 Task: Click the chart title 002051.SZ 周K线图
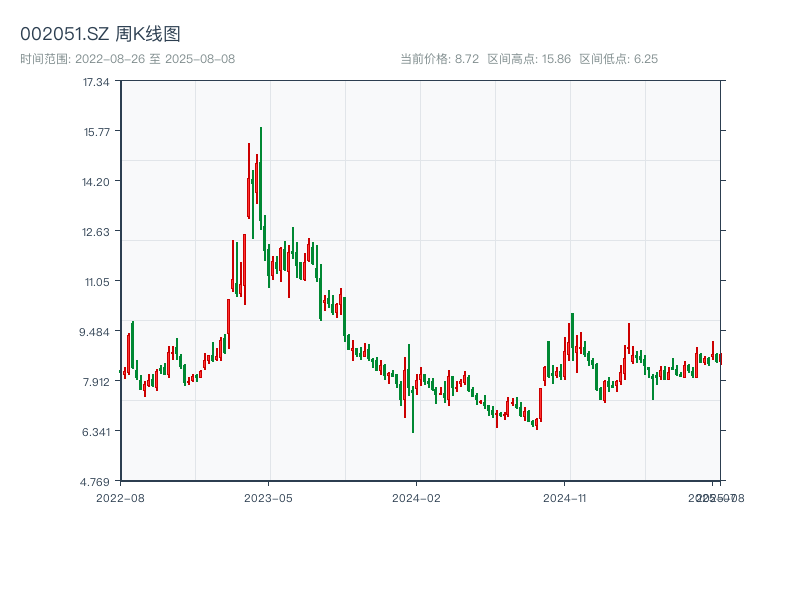(100, 34)
